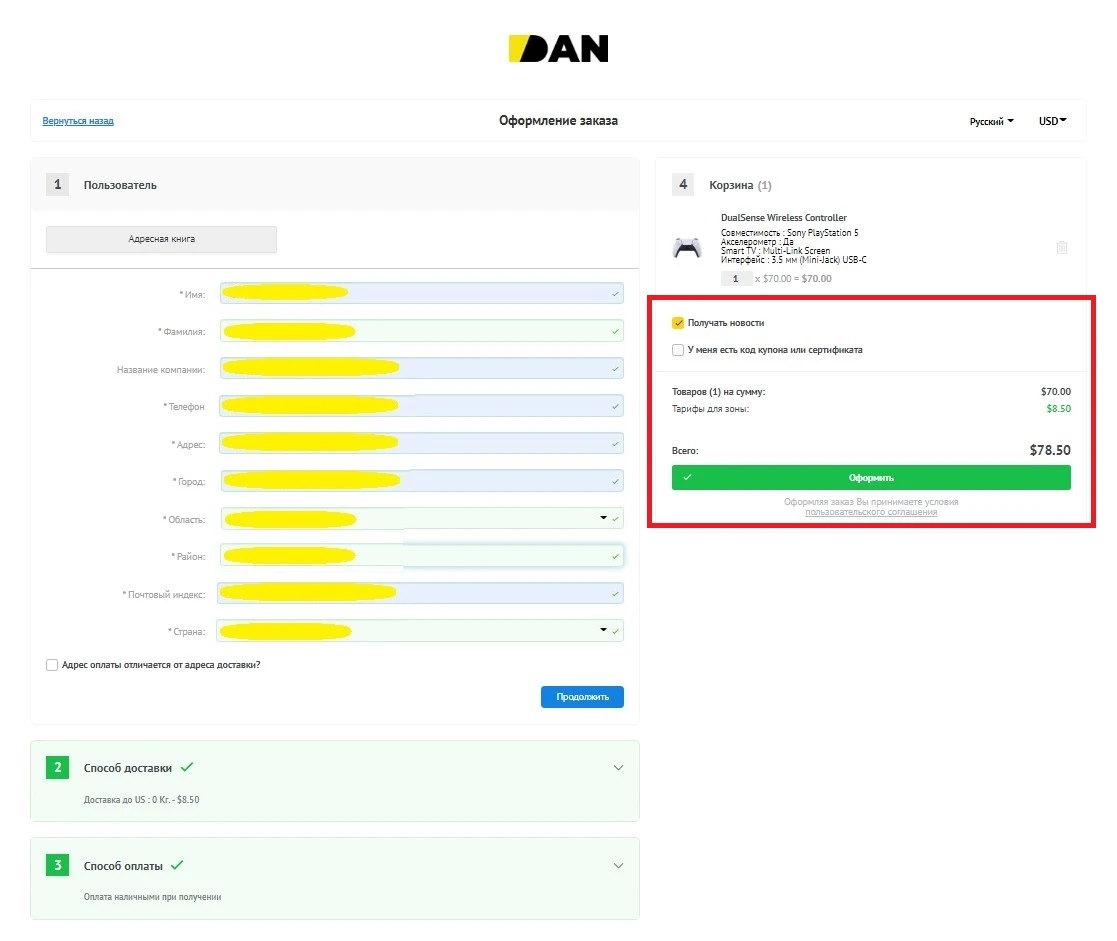
Task: Click the DualSense controller product thumbnail
Action: pyautogui.click(x=687, y=248)
